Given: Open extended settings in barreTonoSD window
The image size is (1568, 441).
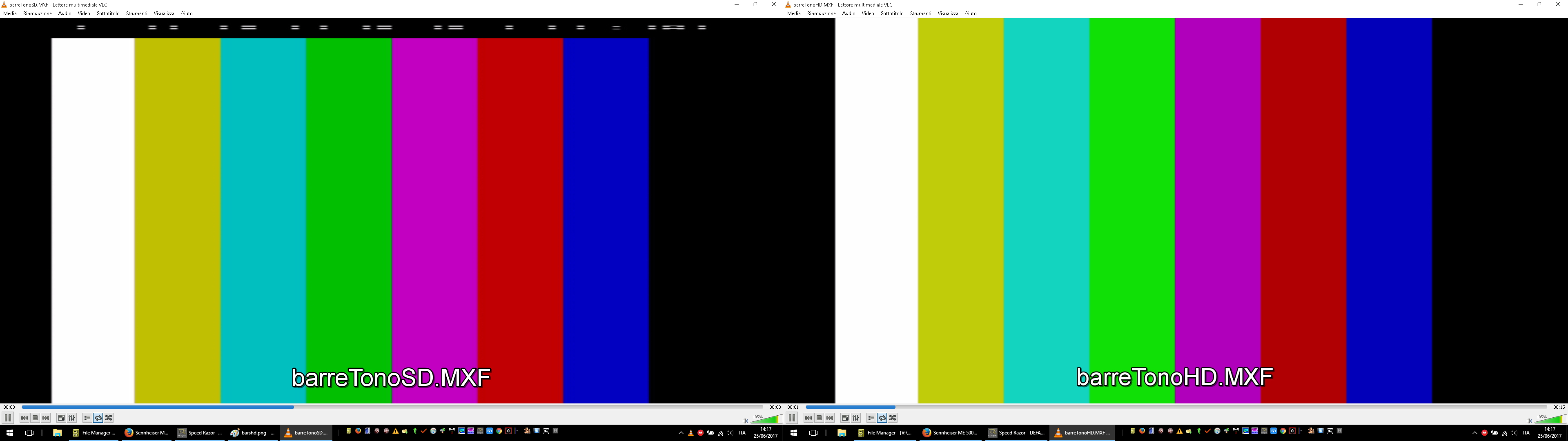Looking at the screenshot, I should (72, 418).
